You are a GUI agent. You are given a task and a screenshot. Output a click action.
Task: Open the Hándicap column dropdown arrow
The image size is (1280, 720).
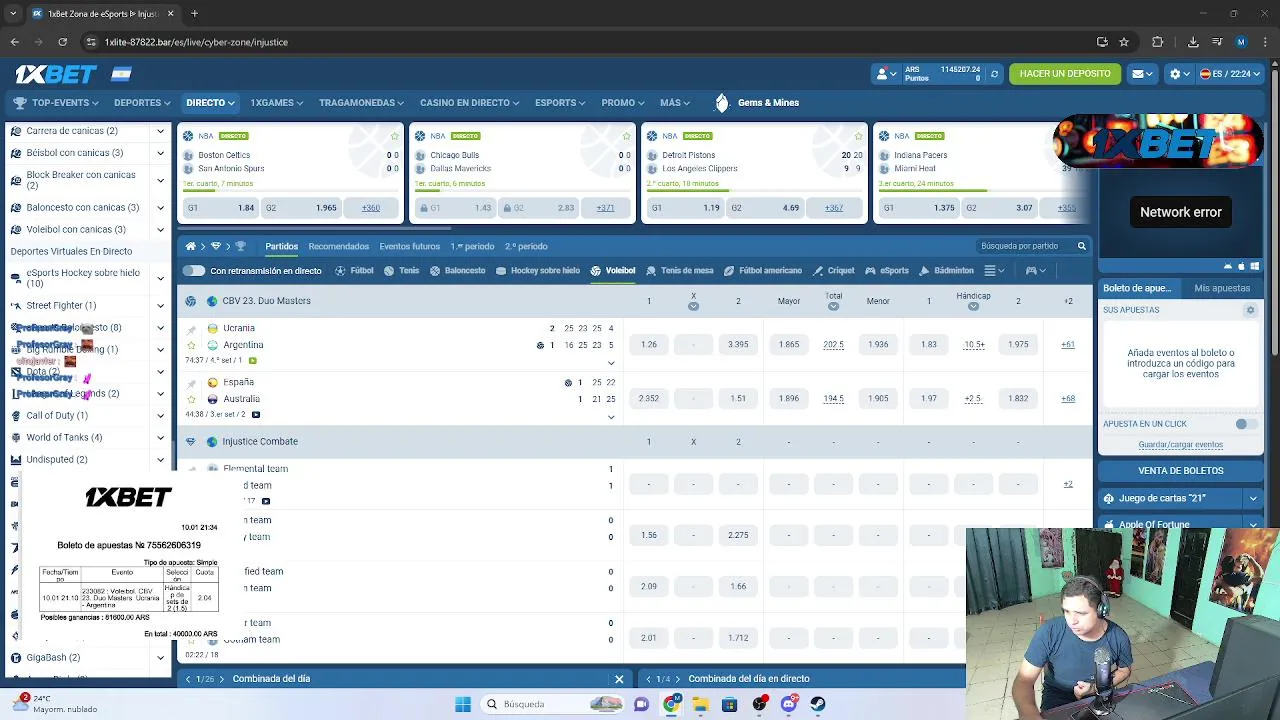coord(973,306)
